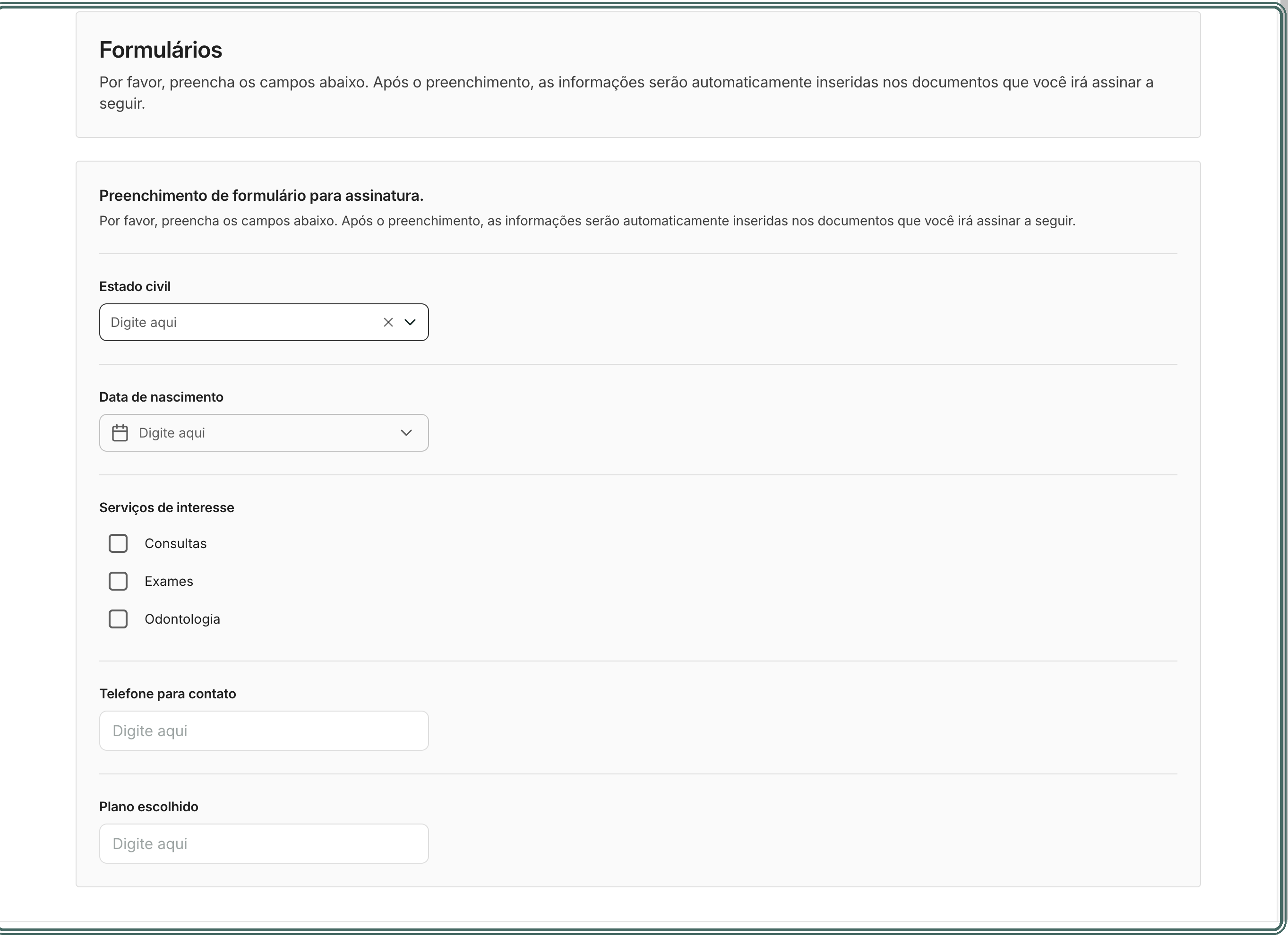Expand the Data de nascimento chevron
Viewport: 1288px width, 936px height.
pos(406,433)
